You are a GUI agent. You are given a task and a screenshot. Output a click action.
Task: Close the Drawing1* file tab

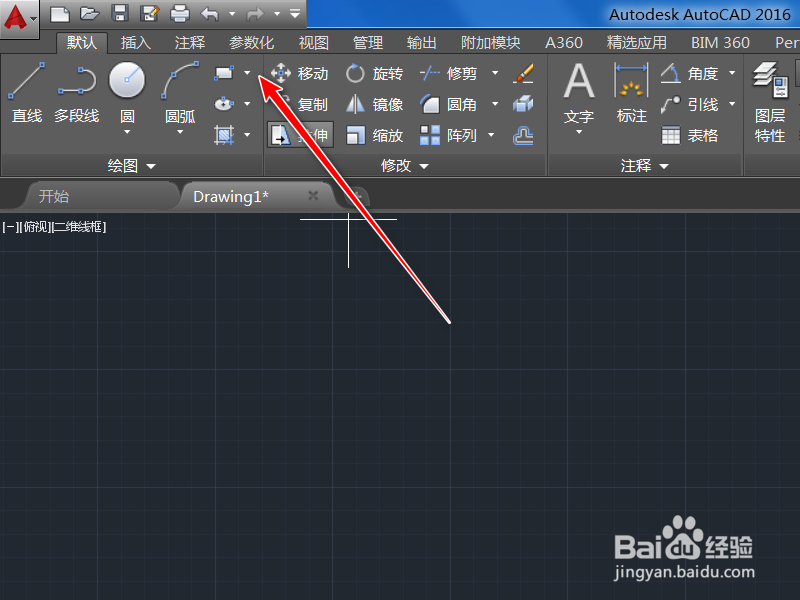pos(313,196)
